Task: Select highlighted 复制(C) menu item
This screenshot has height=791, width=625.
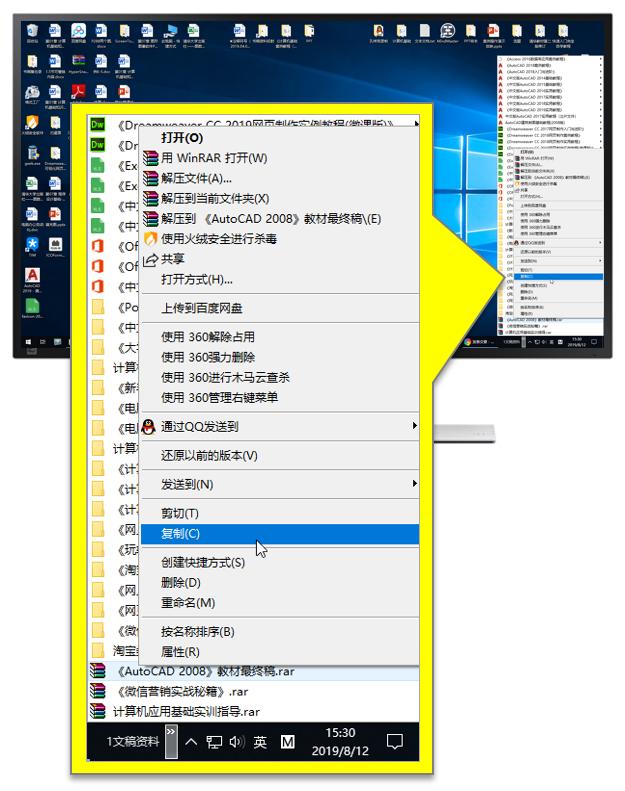Action: 280,534
